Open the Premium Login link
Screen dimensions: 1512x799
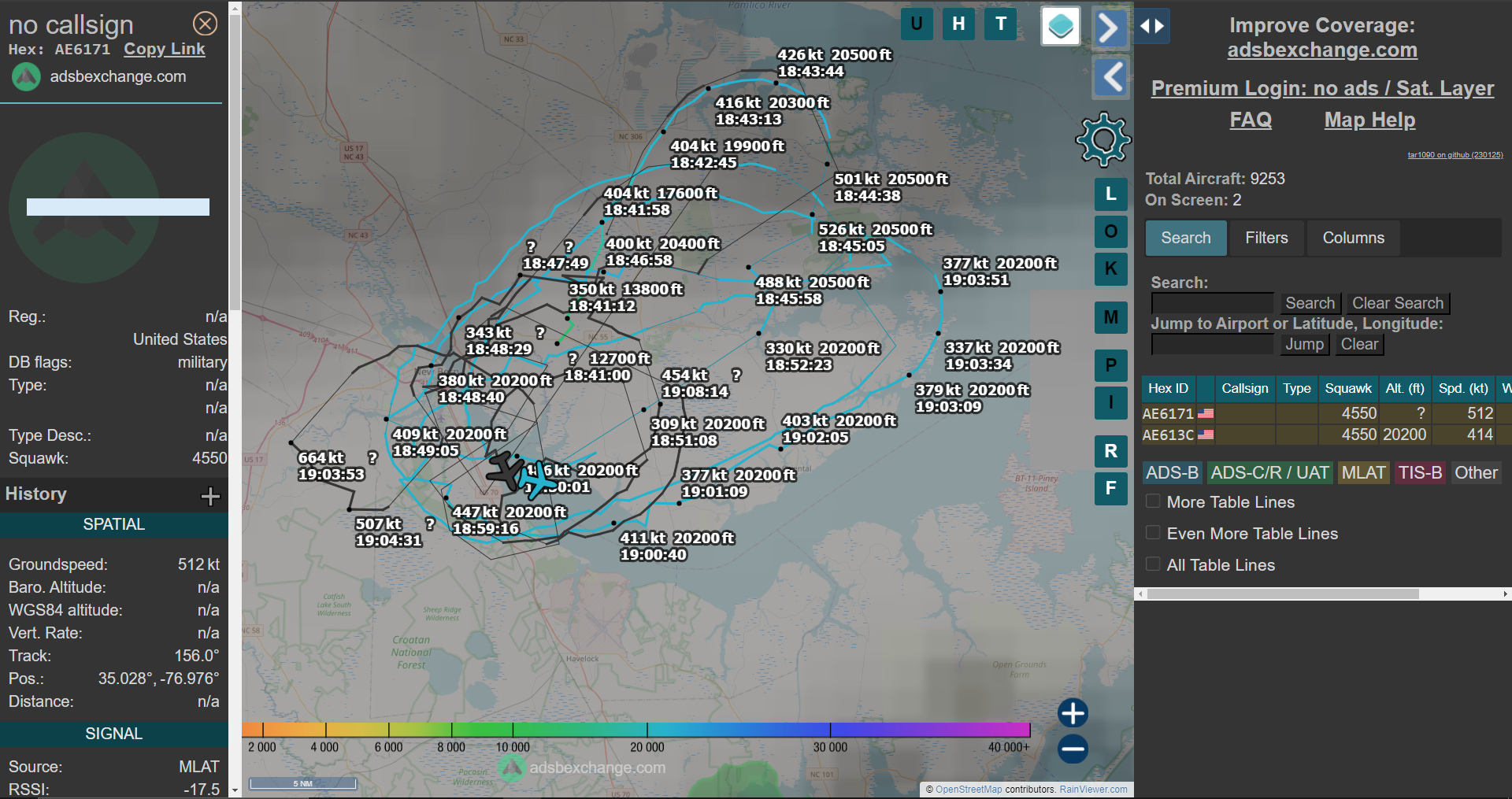[1322, 88]
